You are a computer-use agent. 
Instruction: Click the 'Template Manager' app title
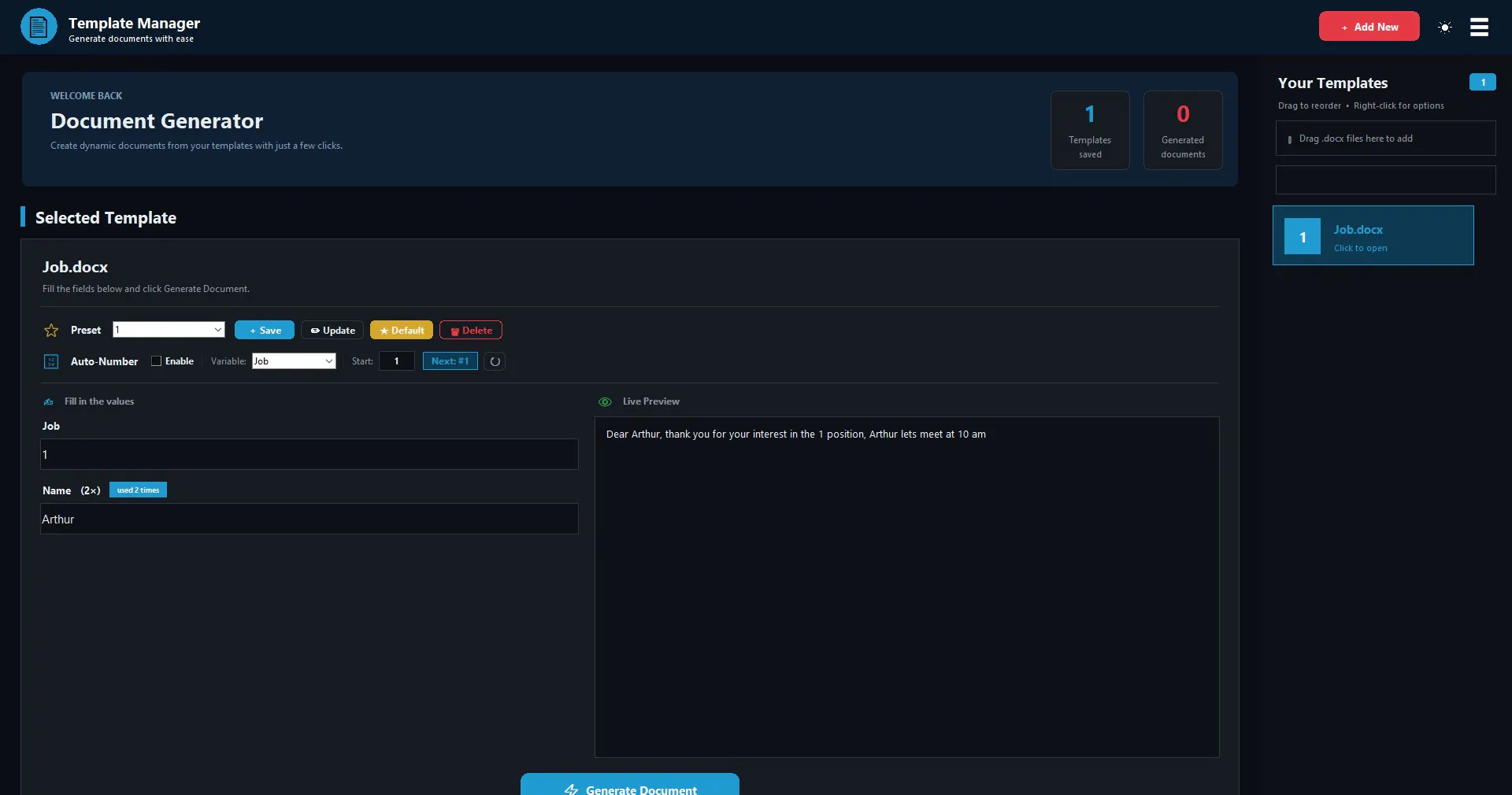pyautogui.click(x=134, y=24)
